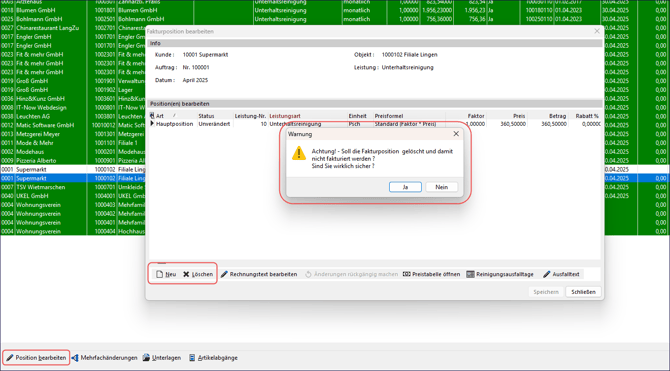Viewport: 670px width, 371px height.
Task: Click the Unverändert status cell
Action: tap(214, 124)
